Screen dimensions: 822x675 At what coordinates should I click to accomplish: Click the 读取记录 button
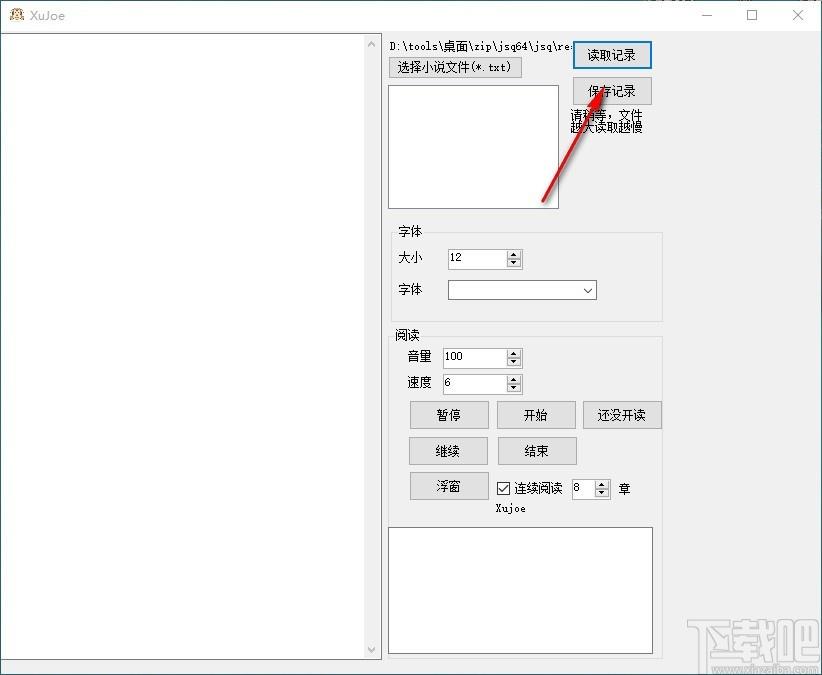click(x=612, y=55)
